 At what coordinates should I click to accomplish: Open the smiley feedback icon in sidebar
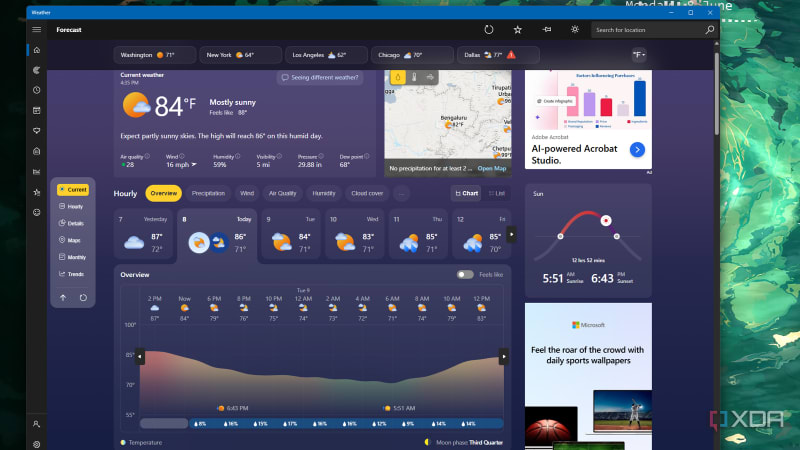tap(37, 212)
